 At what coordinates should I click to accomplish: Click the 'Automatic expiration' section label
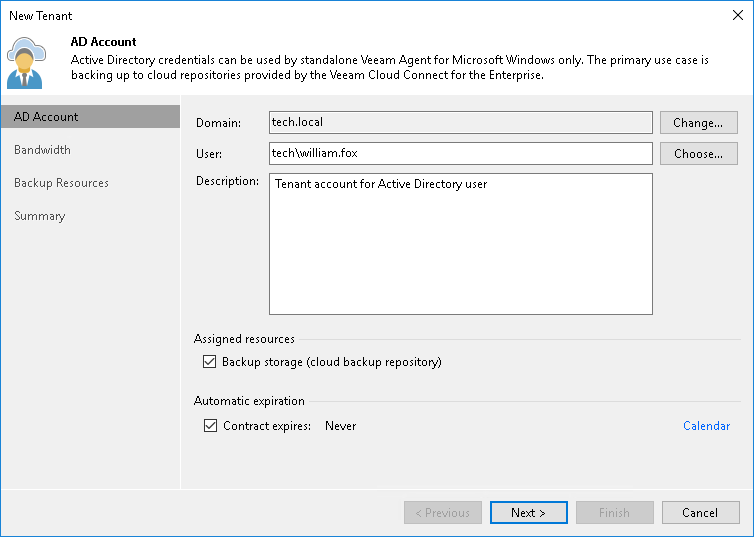tap(249, 401)
